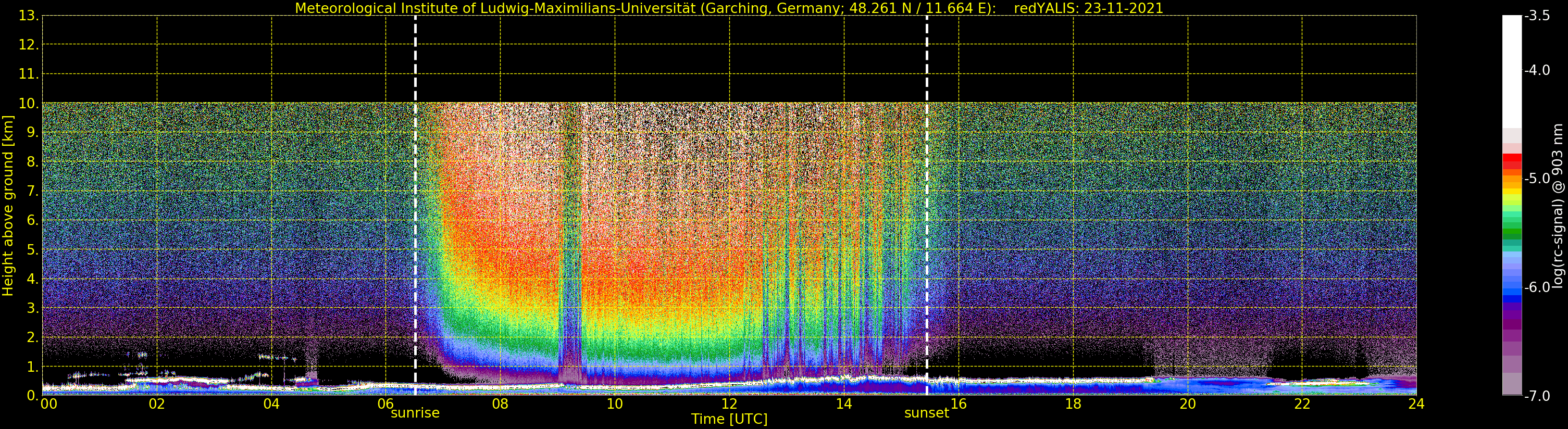
Task: Click the 'sunrise' label below the axis
Action: [x=415, y=413]
